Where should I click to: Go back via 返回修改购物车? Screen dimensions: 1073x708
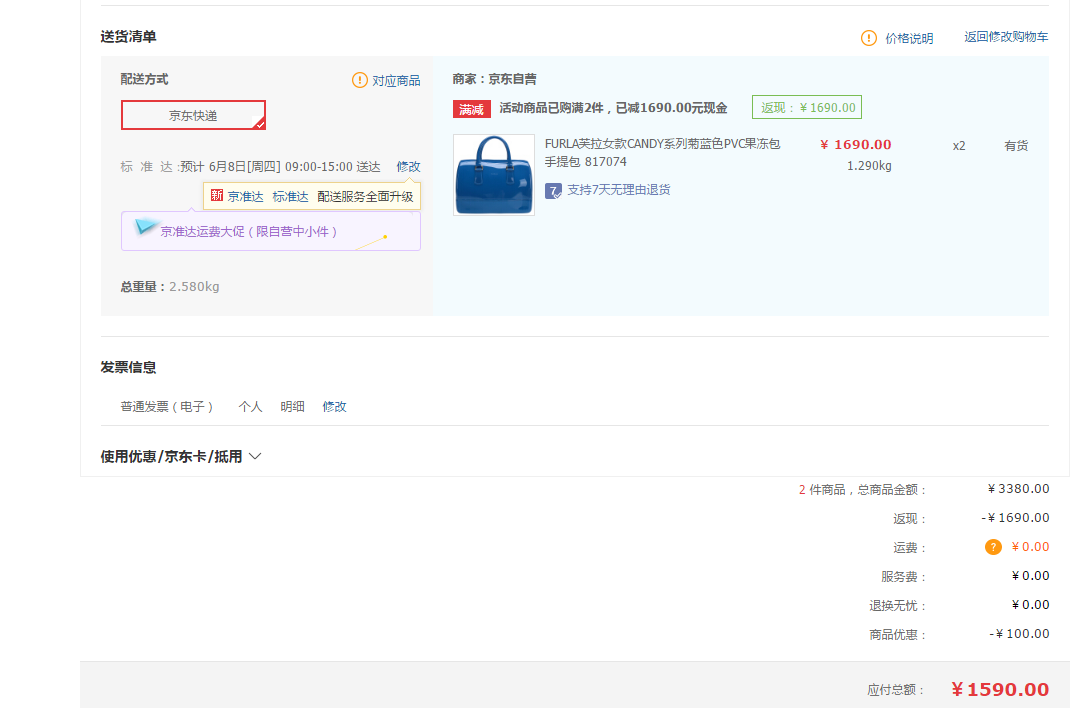[x=1006, y=37]
